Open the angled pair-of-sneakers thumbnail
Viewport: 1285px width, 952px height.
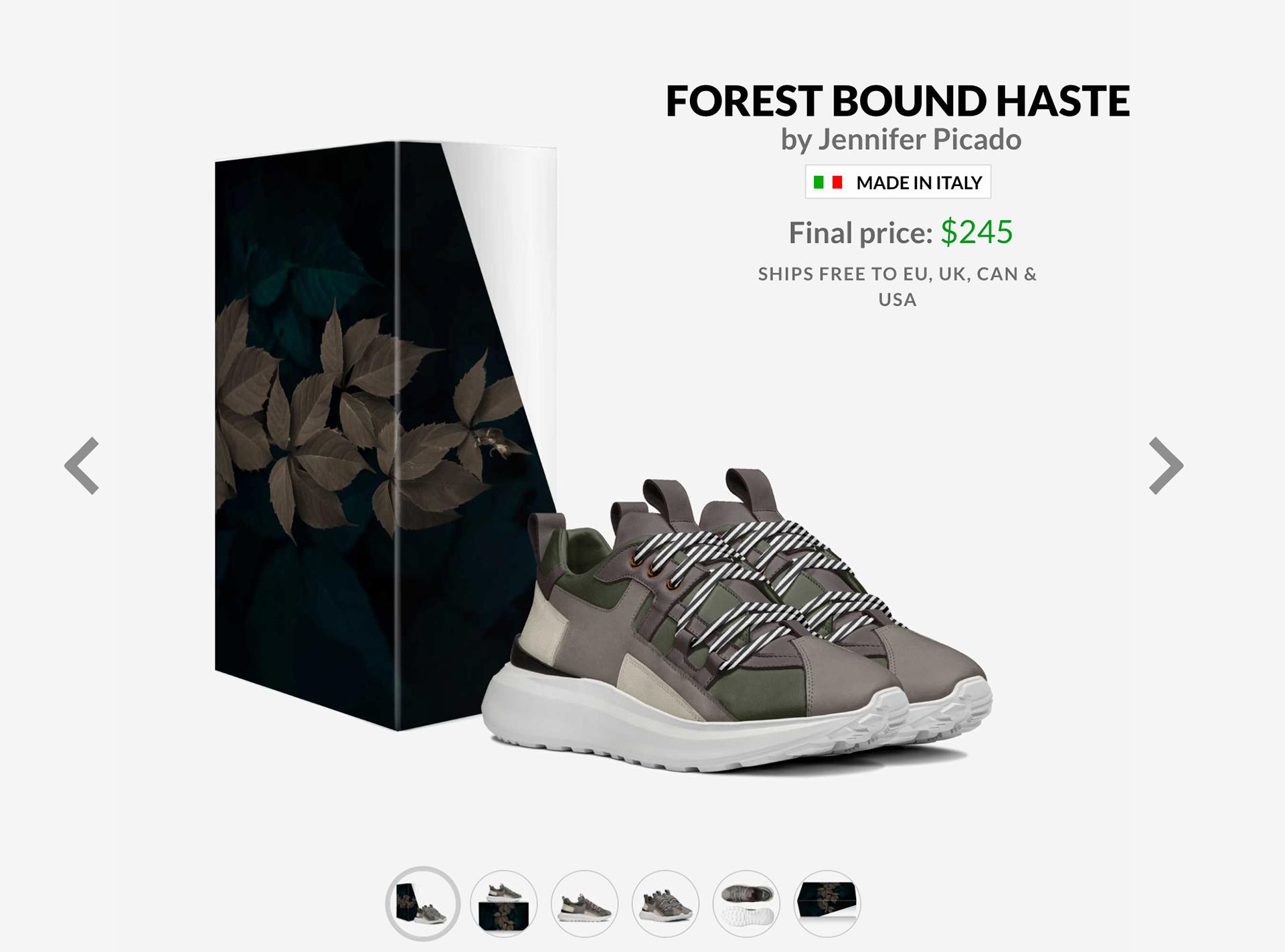point(666,904)
